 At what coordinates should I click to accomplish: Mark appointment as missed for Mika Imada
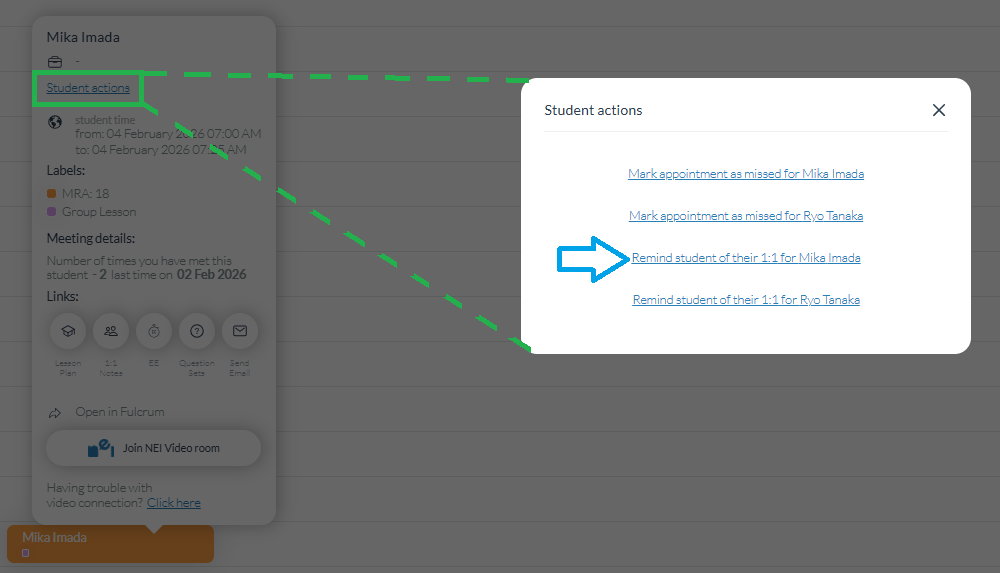pyautogui.click(x=746, y=174)
